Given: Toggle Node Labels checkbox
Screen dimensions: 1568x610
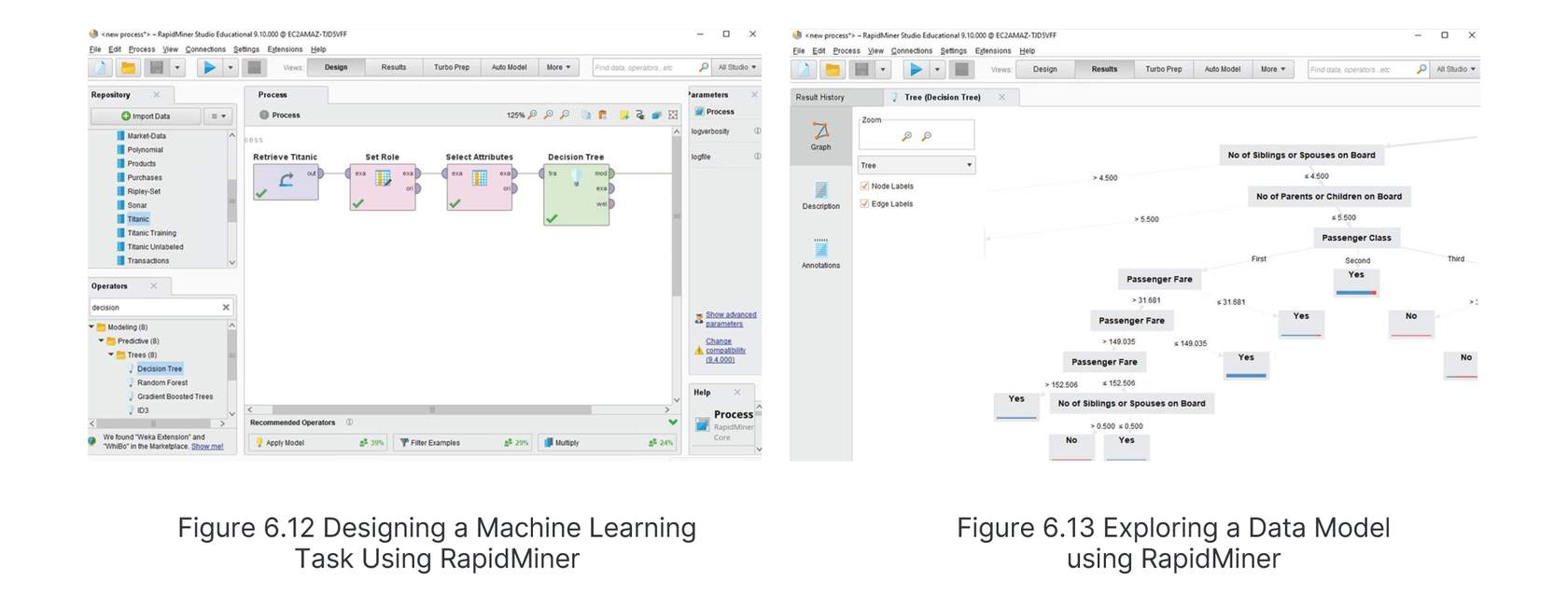Looking at the screenshot, I should coord(864,186).
